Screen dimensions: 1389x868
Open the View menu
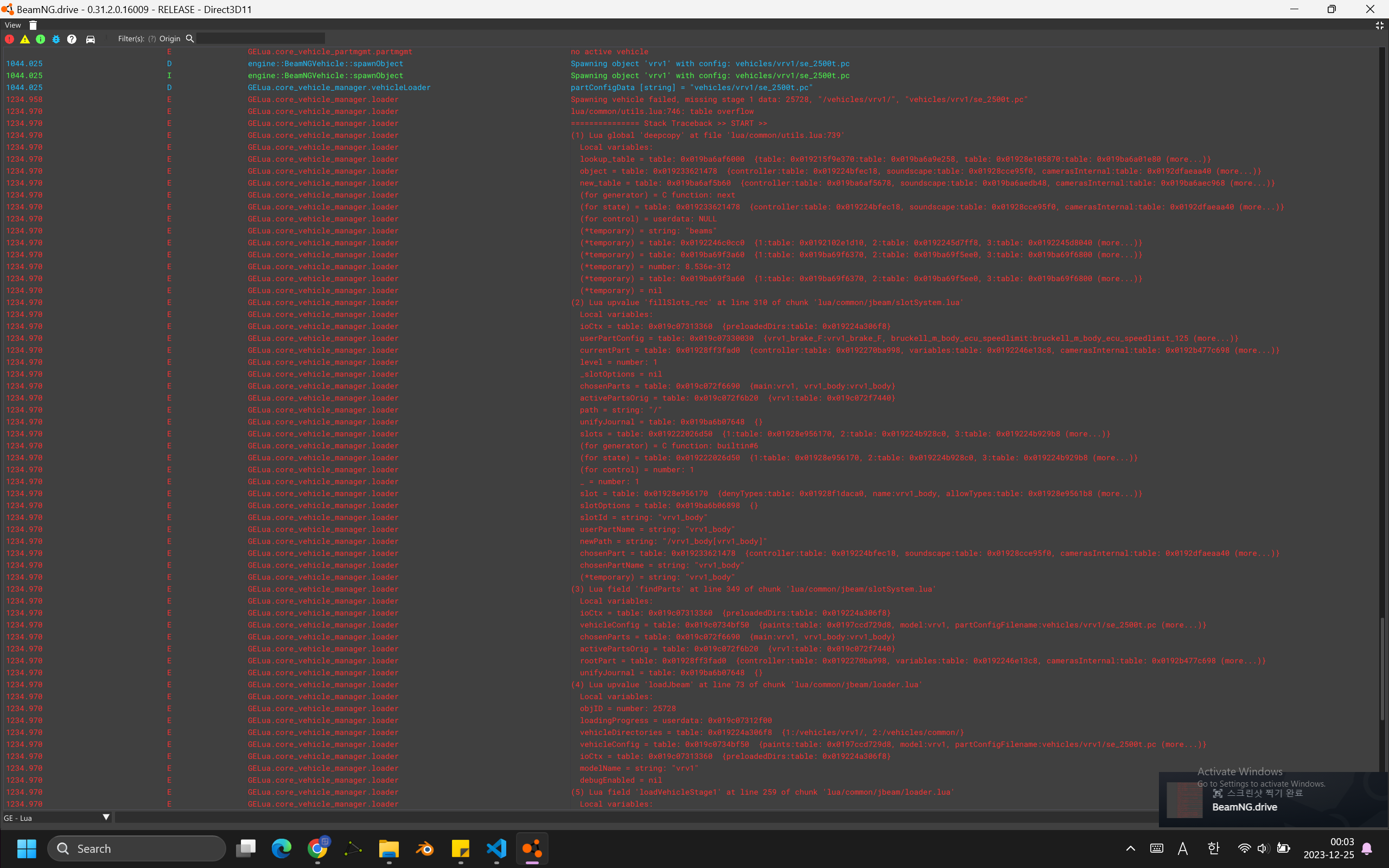[12, 25]
